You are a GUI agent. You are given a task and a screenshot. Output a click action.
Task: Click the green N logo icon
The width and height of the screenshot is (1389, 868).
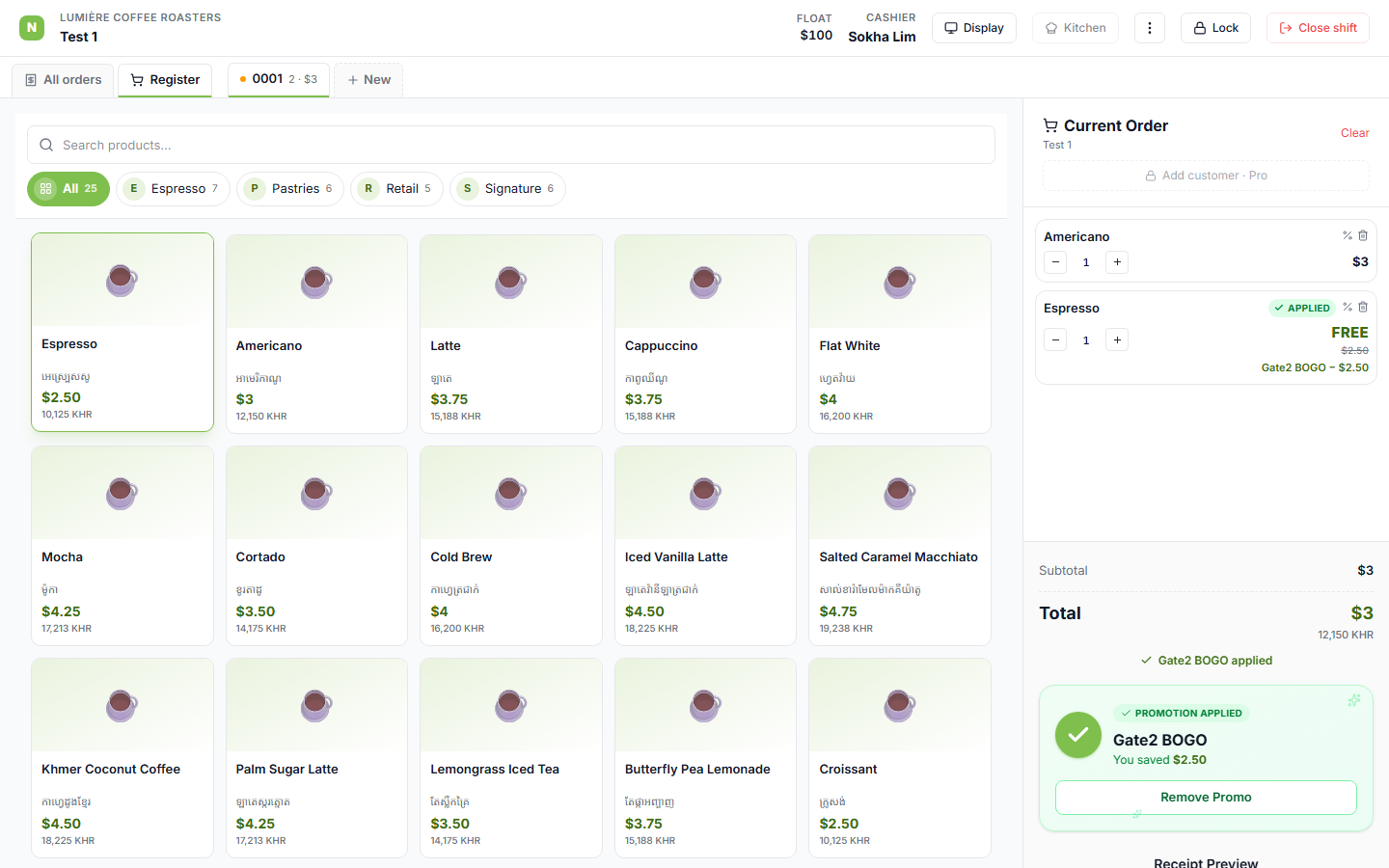pos(32,28)
